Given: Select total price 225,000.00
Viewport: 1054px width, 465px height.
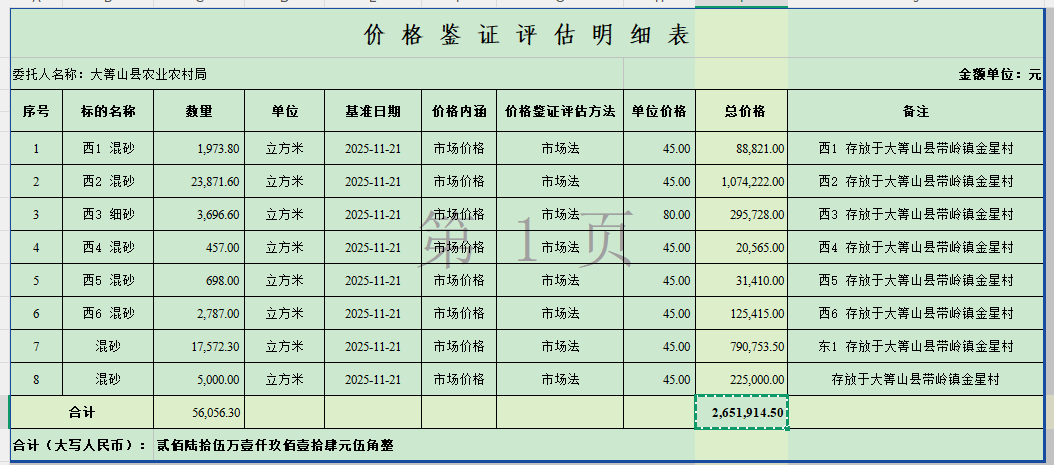Looking at the screenshot, I should click(741, 379).
